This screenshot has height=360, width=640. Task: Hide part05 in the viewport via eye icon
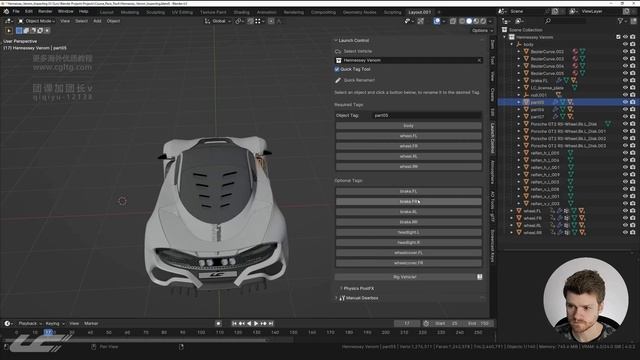(x=625, y=102)
